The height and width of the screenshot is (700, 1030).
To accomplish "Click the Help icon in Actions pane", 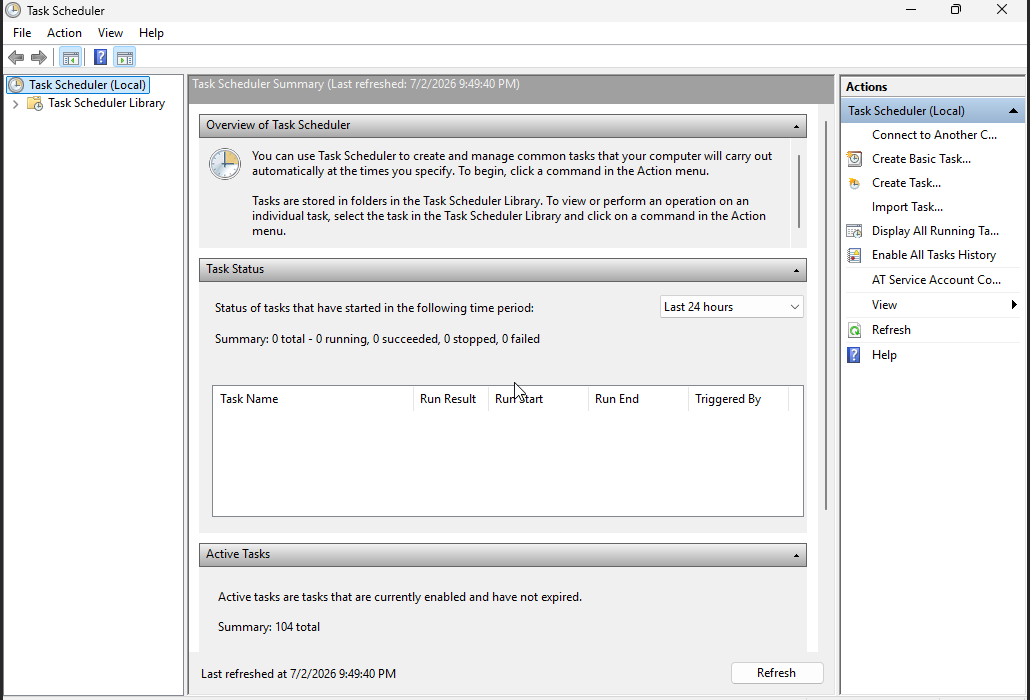I will click(x=854, y=355).
